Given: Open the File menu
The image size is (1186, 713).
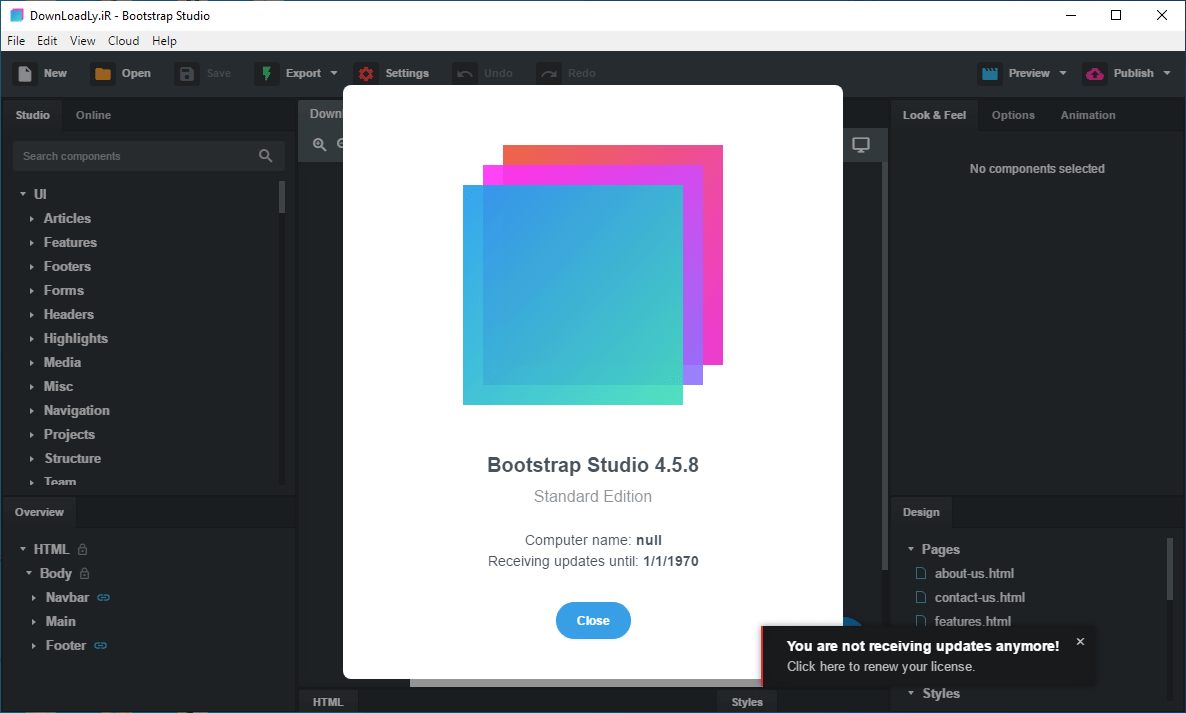Looking at the screenshot, I should click(16, 41).
